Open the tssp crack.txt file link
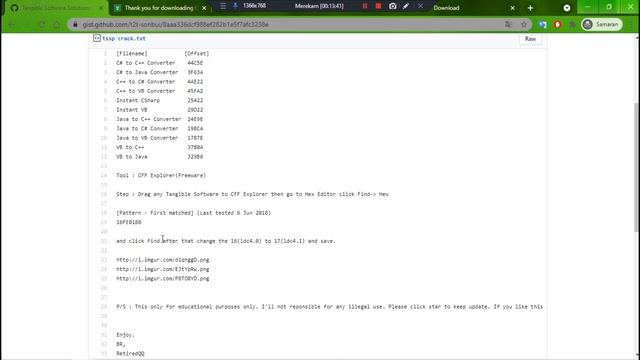 (x=124, y=38)
